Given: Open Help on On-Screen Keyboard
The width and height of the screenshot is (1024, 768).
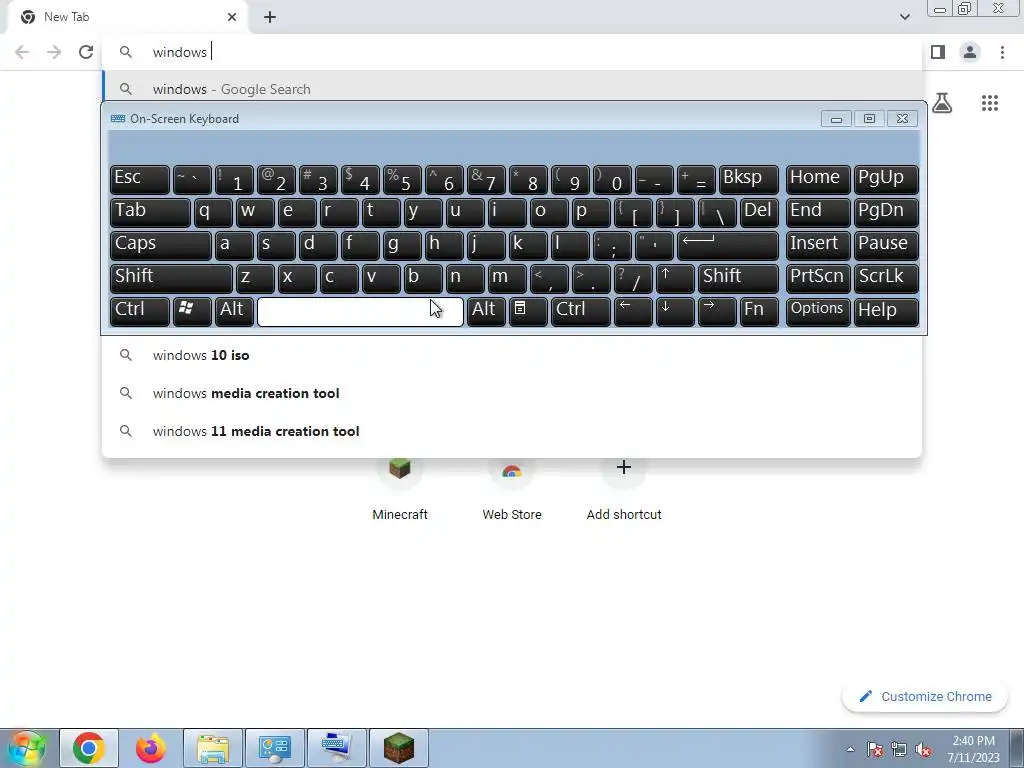Looking at the screenshot, I should (x=886, y=312).
